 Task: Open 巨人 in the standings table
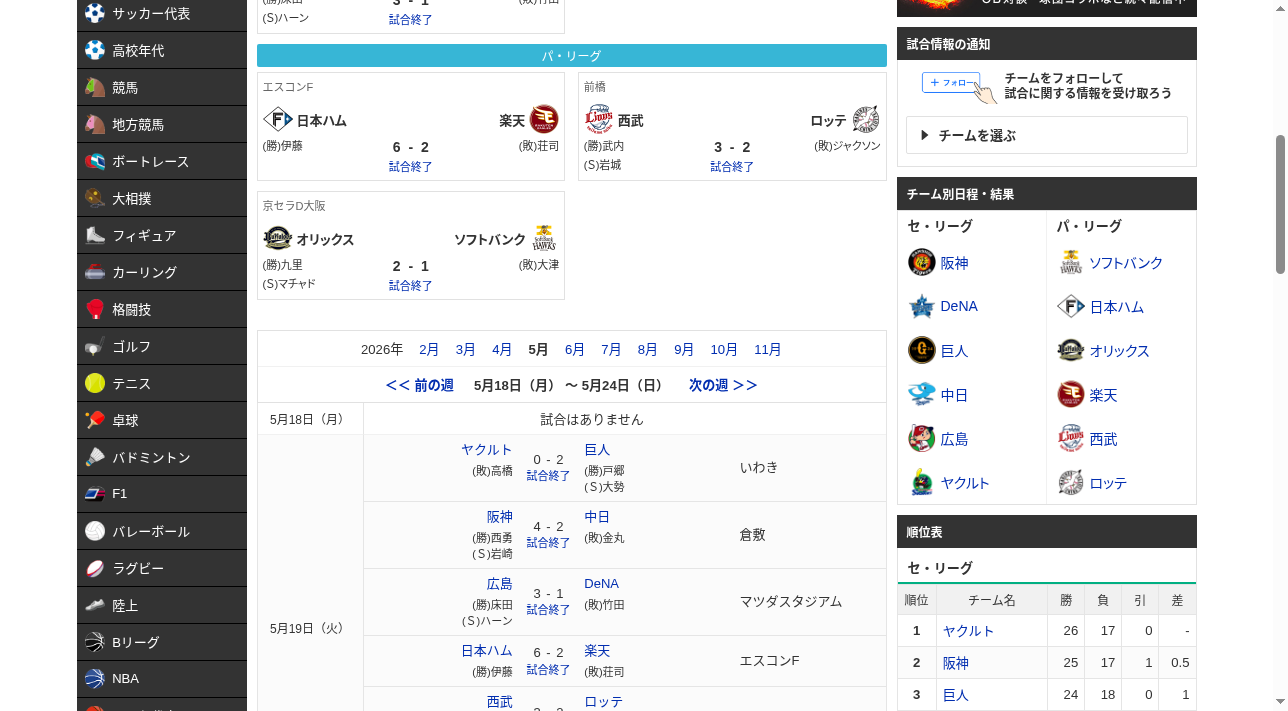click(x=956, y=695)
